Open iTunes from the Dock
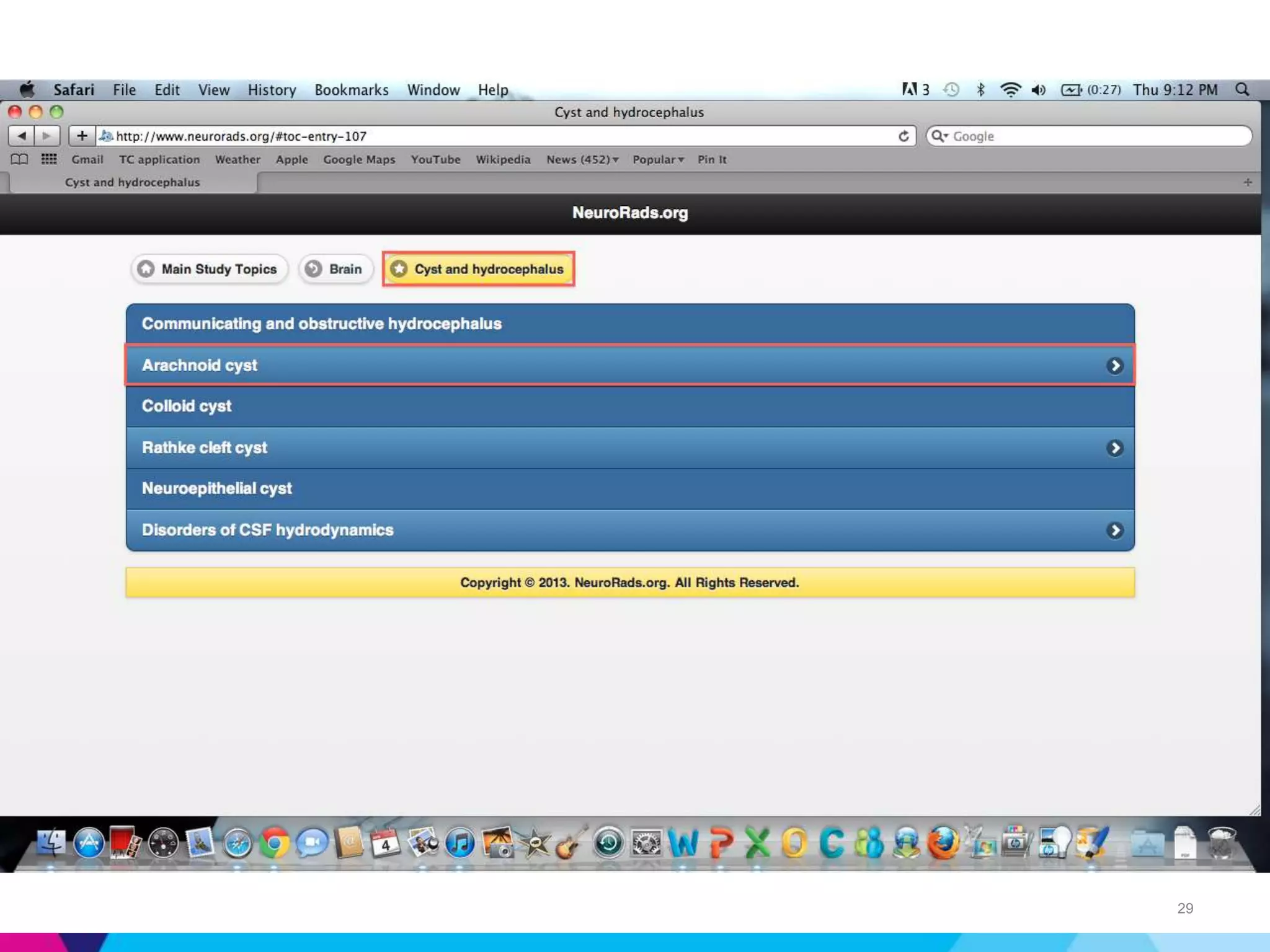 point(460,843)
